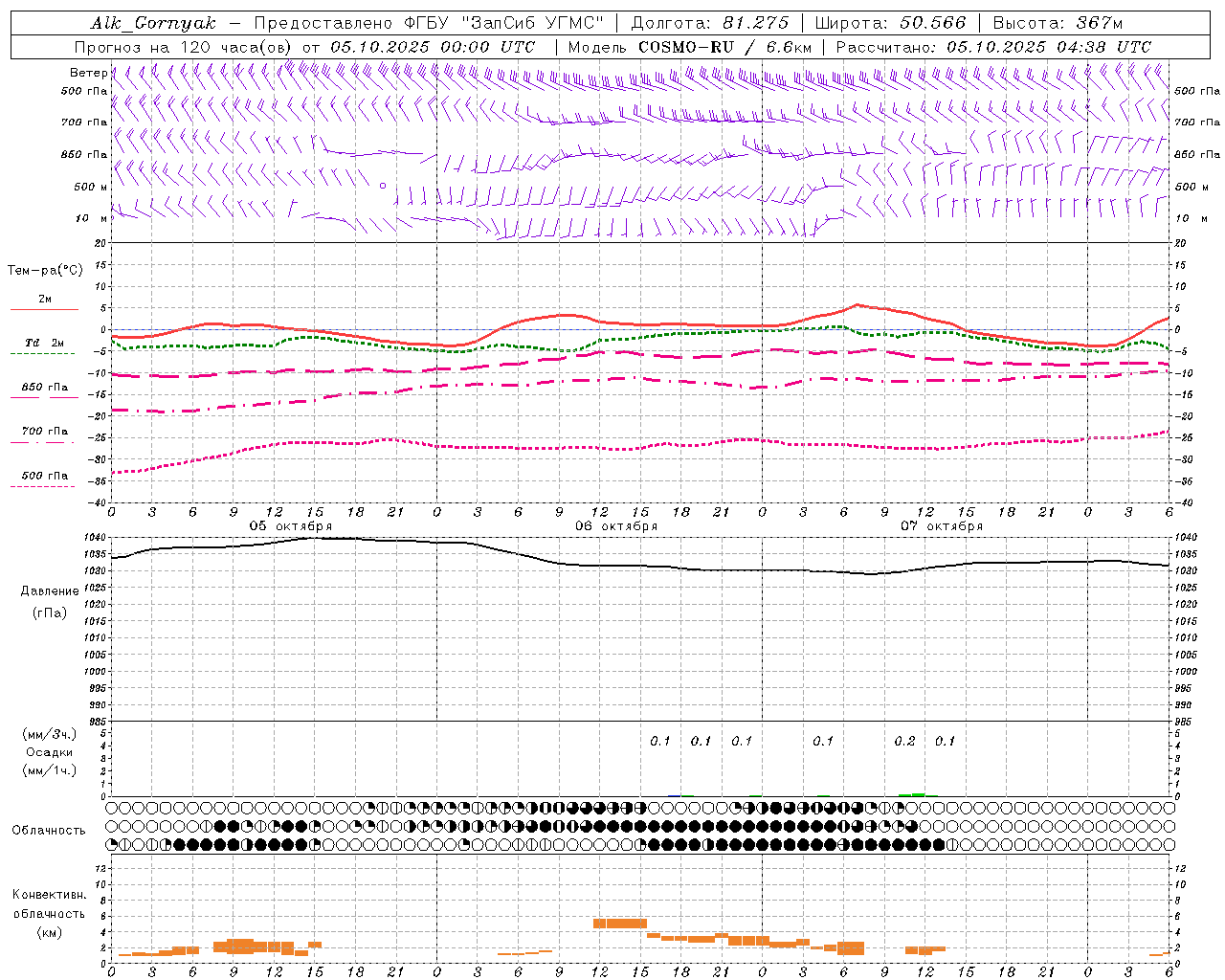This screenshot has width=1225, height=980.
Task: Click the "0.2" precipitation amount value
Action: 904,742
